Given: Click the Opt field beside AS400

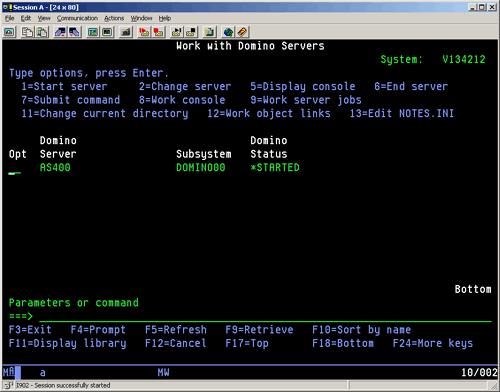Looking at the screenshot, I should pos(15,168).
